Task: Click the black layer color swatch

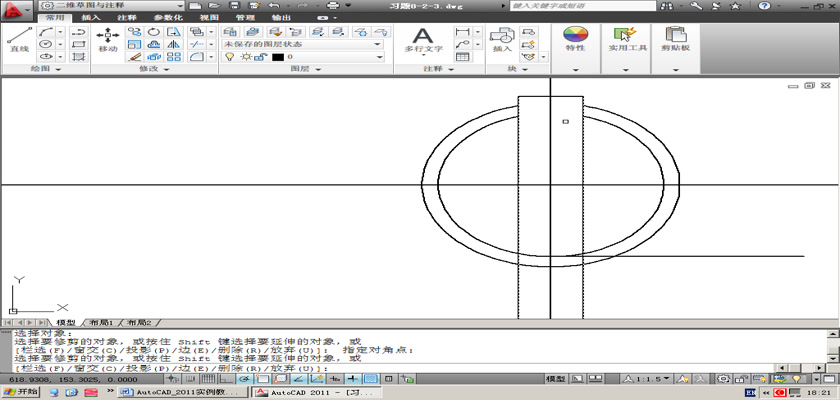Action: click(x=277, y=58)
